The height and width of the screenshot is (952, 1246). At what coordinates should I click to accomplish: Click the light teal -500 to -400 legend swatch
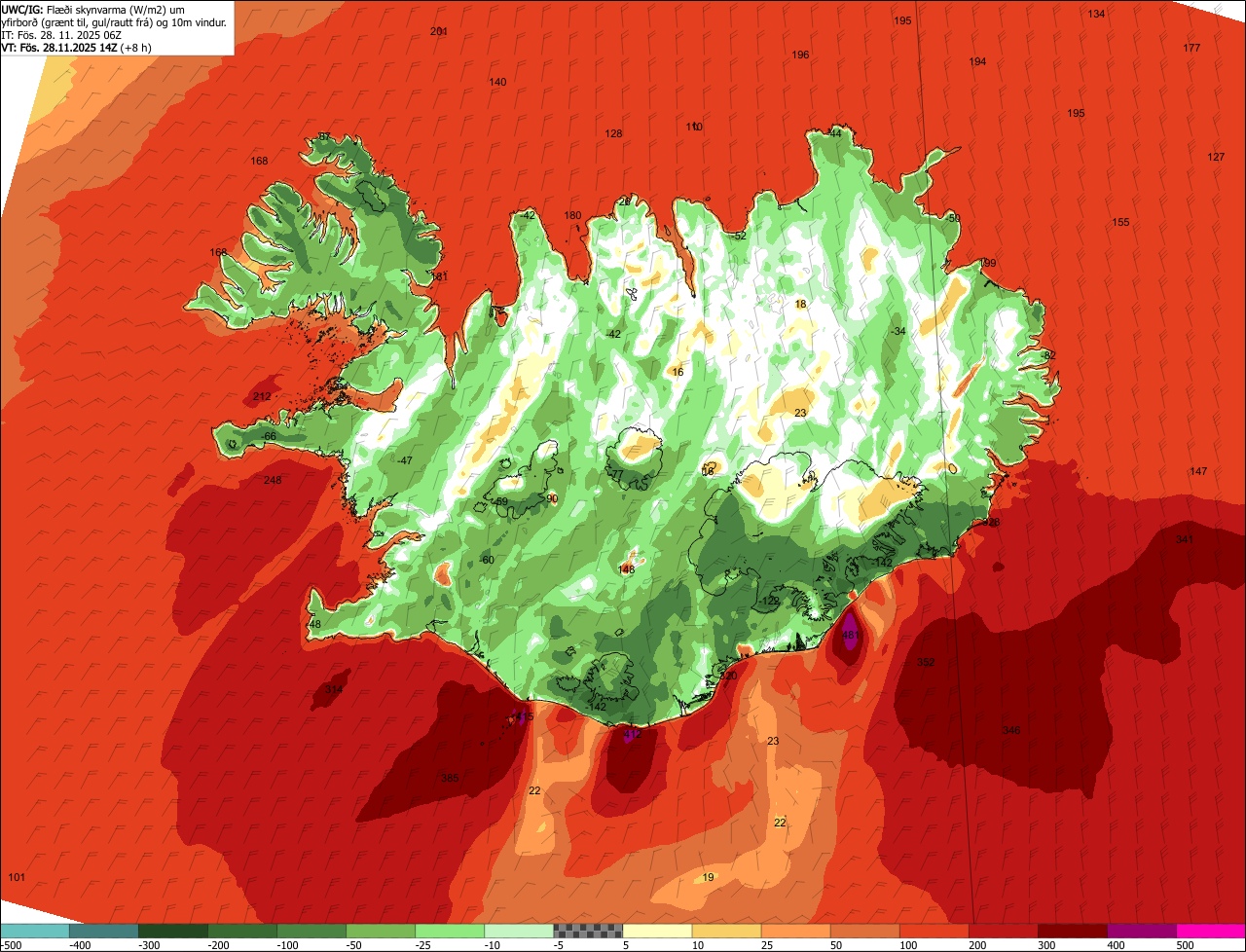click(35, 931)
